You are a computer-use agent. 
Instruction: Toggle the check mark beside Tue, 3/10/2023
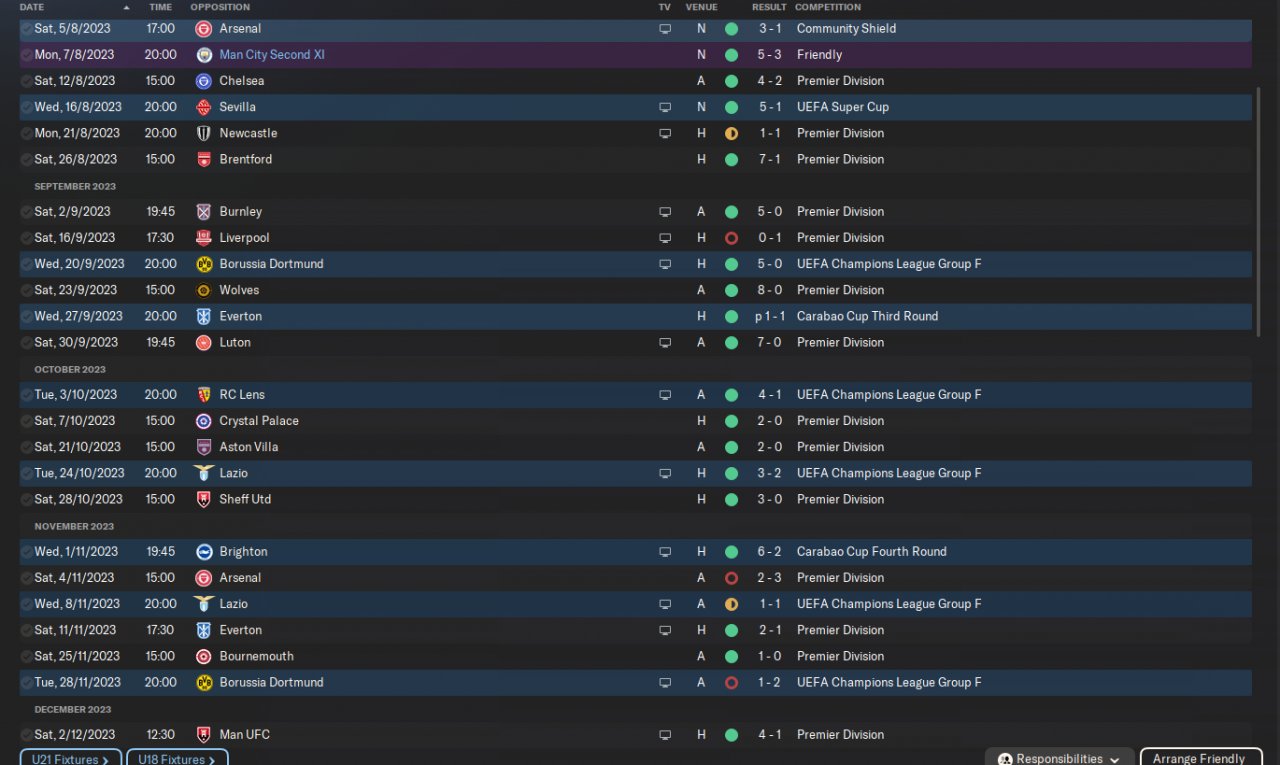click(26, 395)
